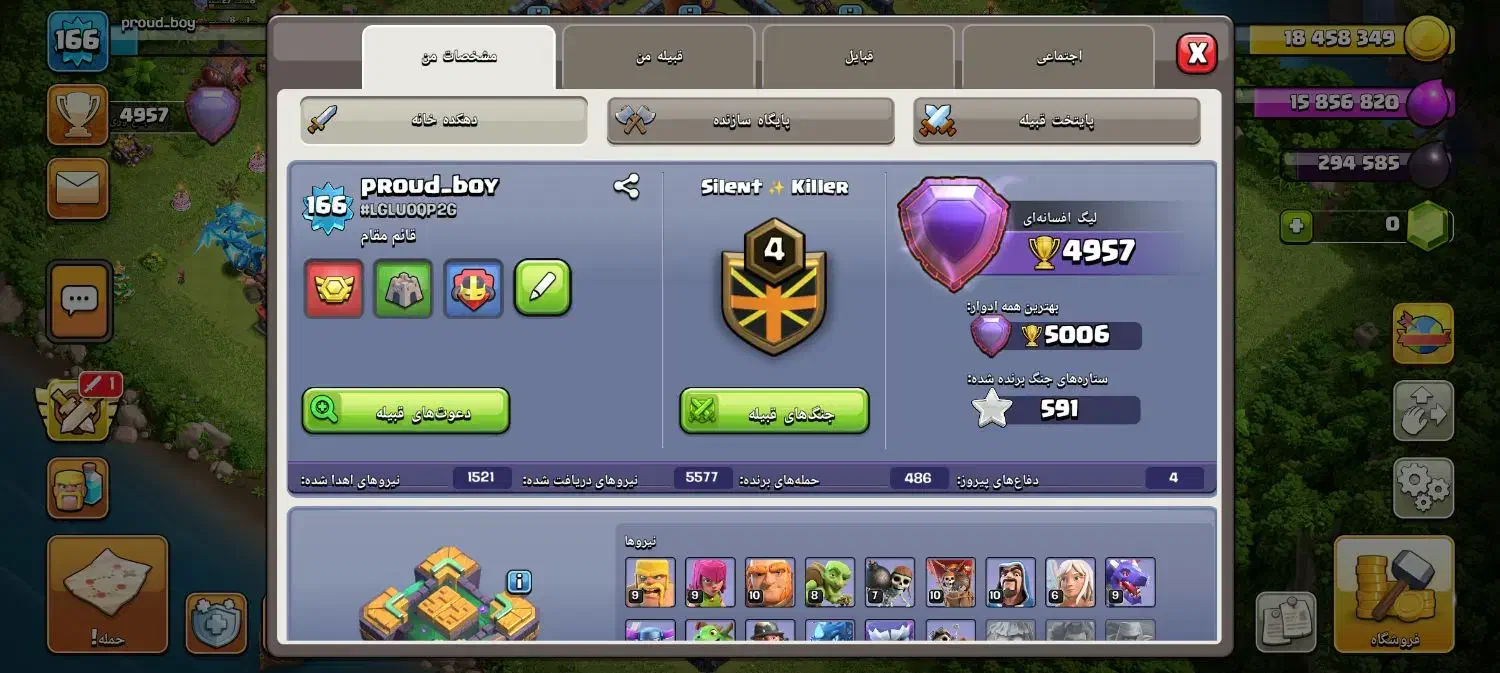Select the پایگاه سازنده section
Viewport: 1500px width, 673px height.
[750, 120]
